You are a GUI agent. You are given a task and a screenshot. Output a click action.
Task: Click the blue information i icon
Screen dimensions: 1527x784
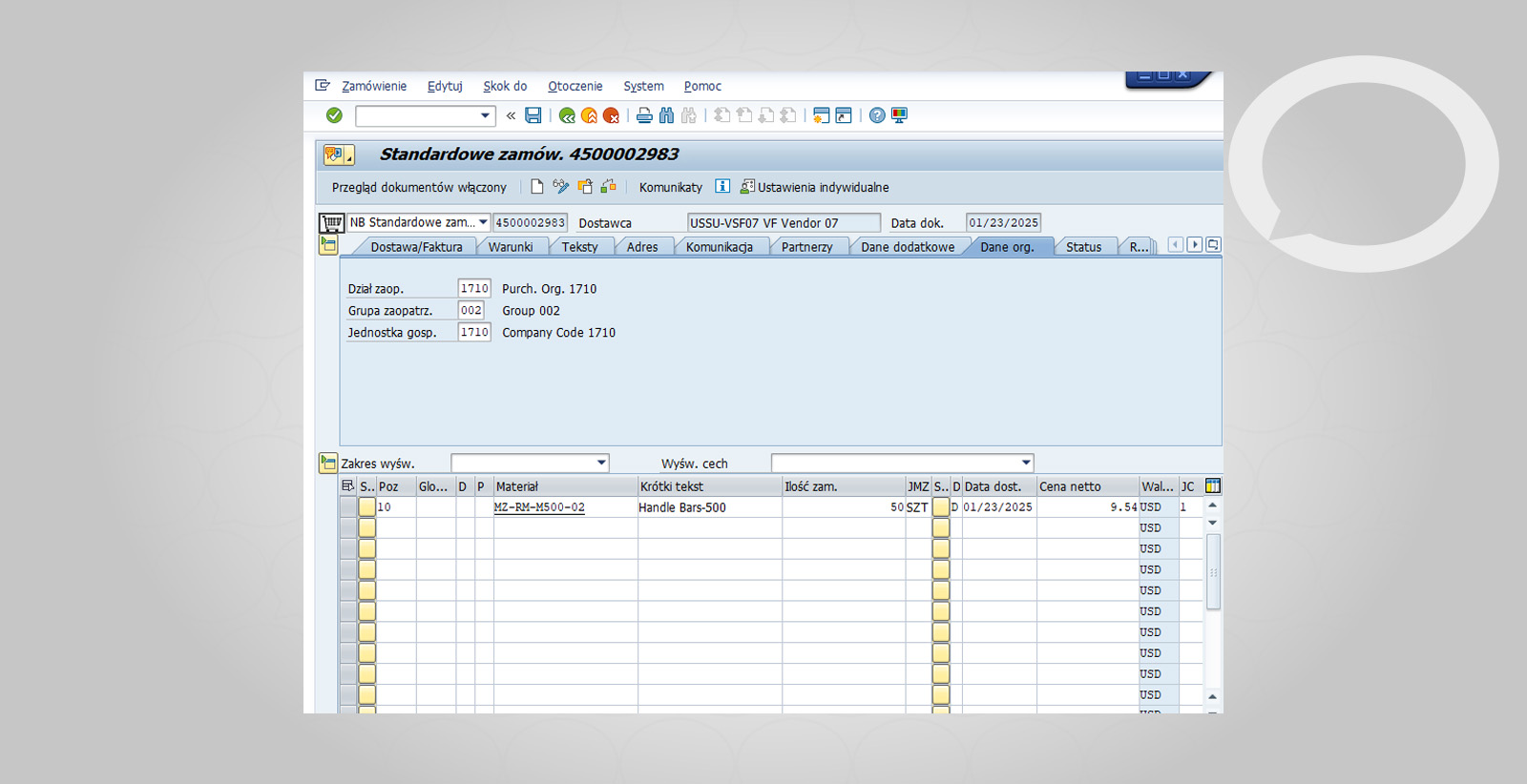point(722,186)
